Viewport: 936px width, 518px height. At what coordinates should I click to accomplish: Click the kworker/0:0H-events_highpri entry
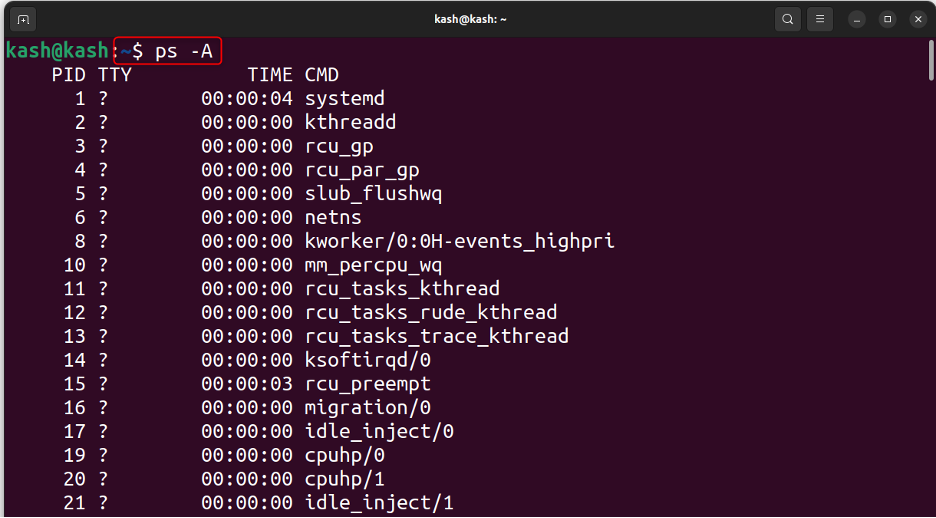pos(460,241)
